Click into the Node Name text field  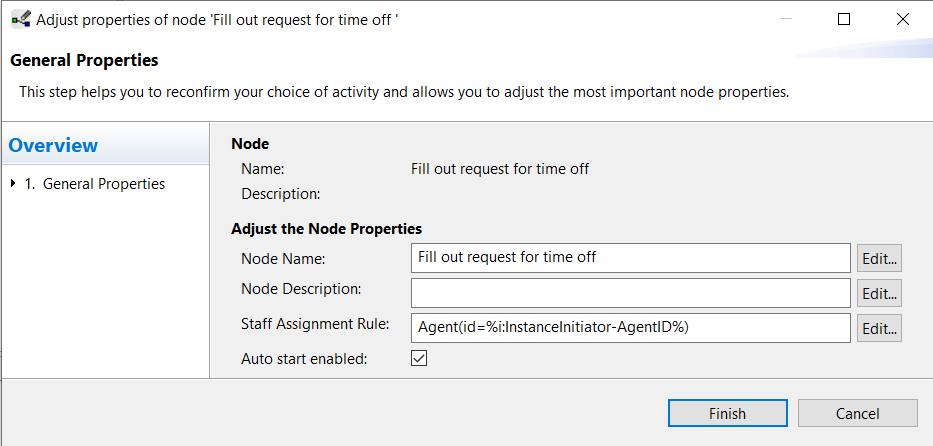pos(631,258)
